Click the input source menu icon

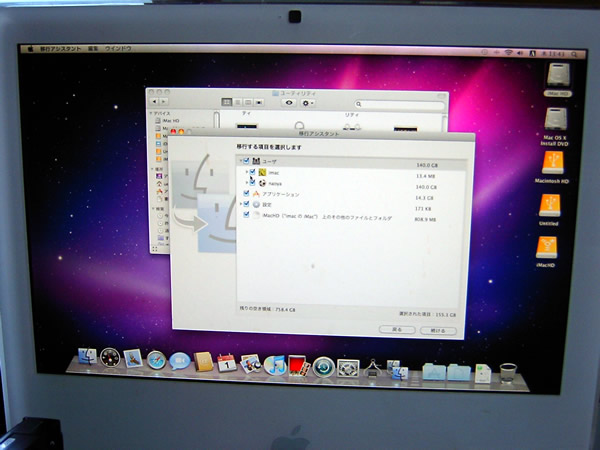pos(532,54)
